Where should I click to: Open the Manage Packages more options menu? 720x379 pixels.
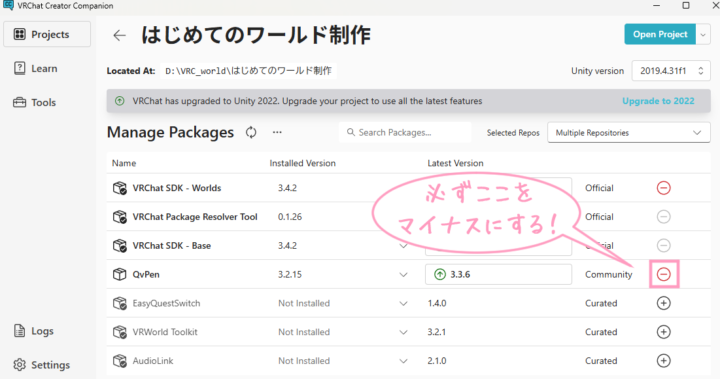pos(277,132)
